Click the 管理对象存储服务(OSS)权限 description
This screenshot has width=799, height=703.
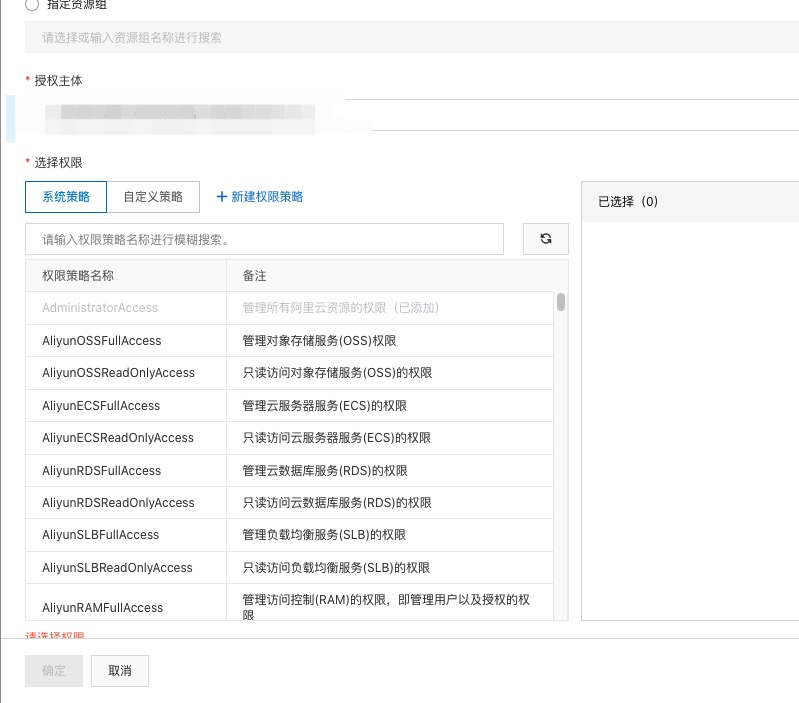tap(319, 340)
